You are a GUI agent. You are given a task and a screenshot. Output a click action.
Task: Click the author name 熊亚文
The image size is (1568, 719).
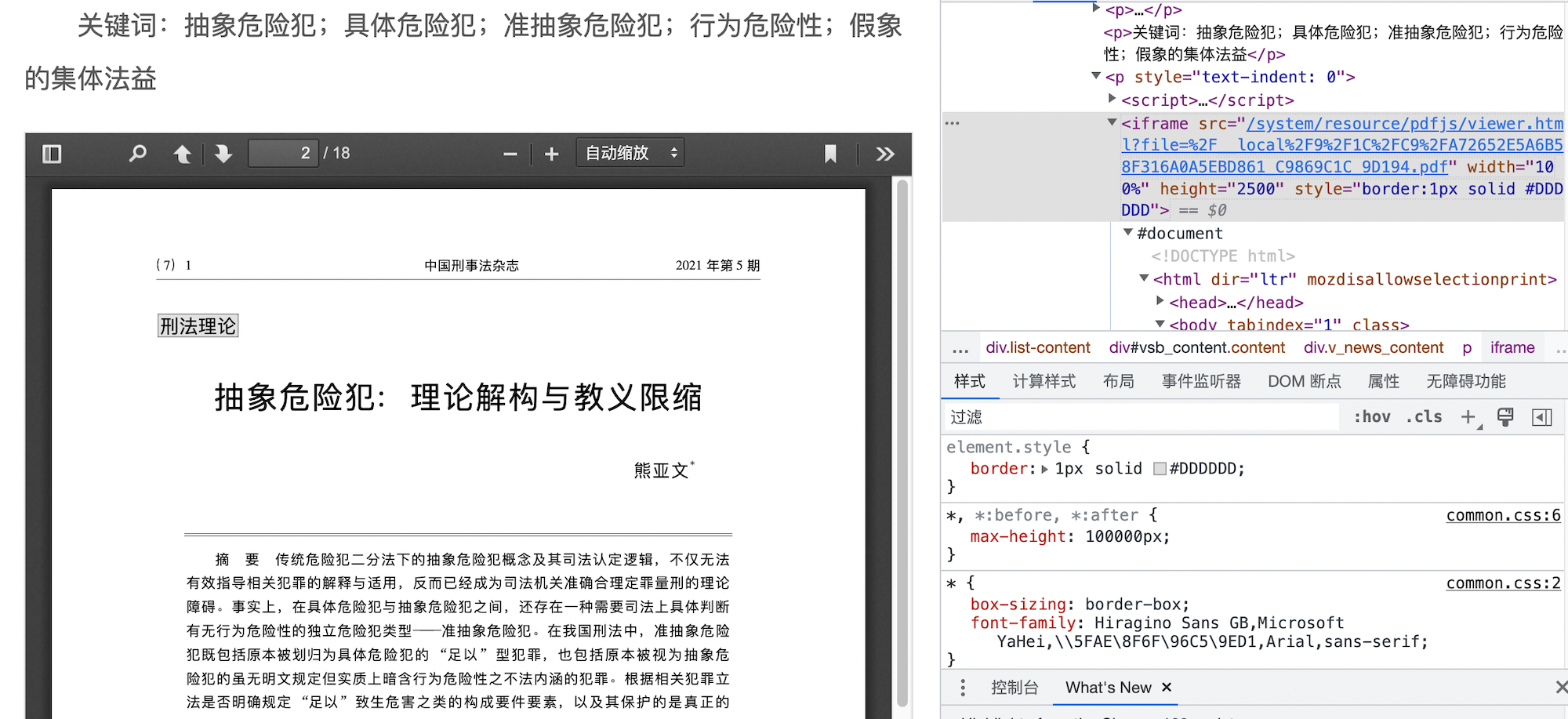tap(662, 470)
